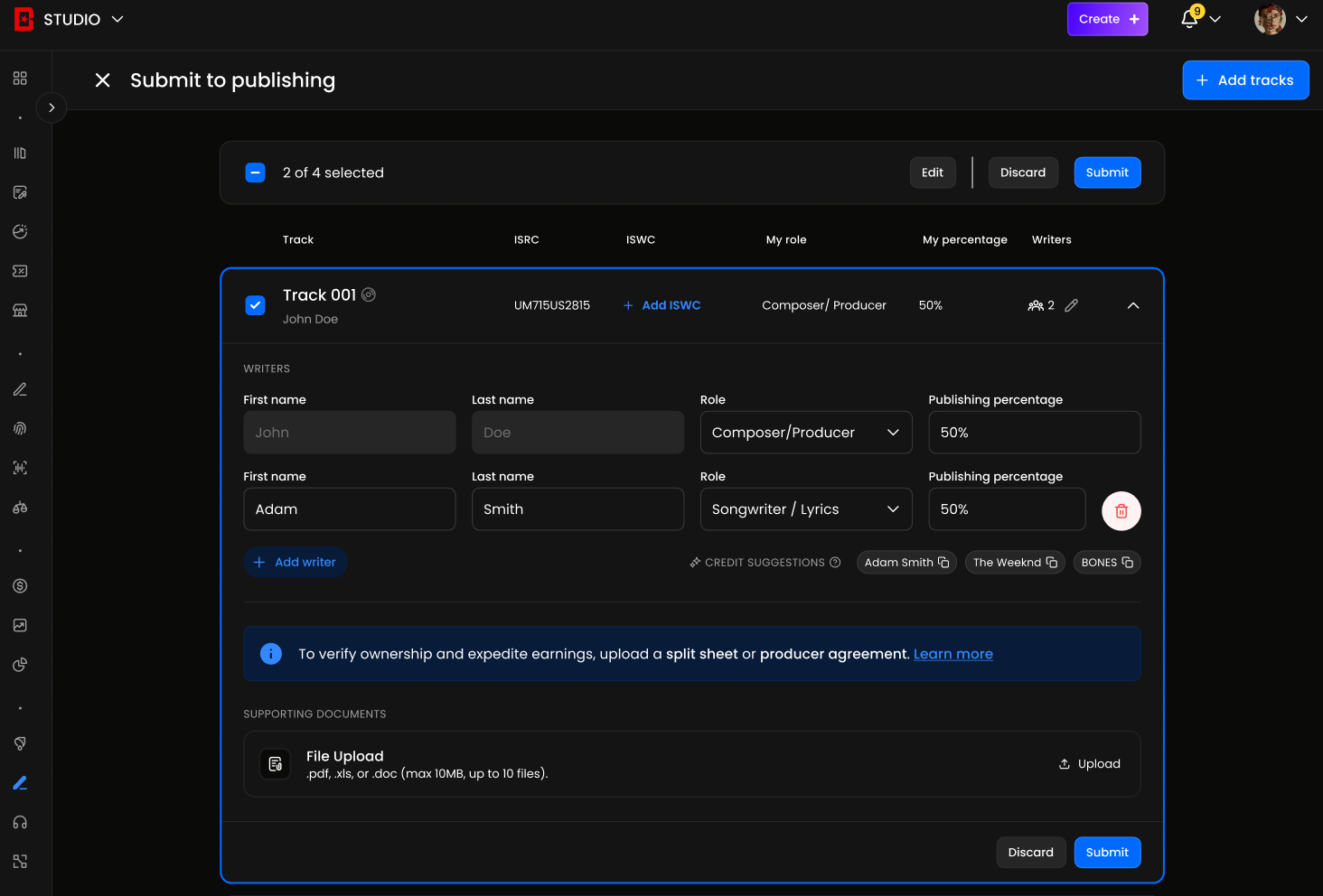Collapse the Track 001 details row
Screen dimensions: 1323x896
(x=1132, y=305)
